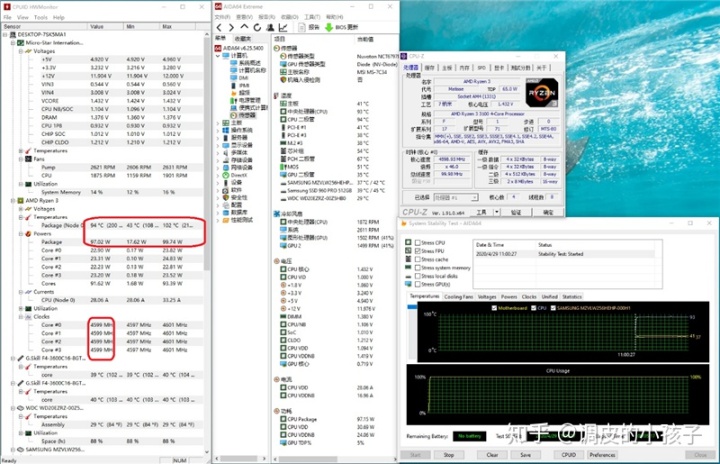Click the Stress CPU chip icon

[408, 242]
